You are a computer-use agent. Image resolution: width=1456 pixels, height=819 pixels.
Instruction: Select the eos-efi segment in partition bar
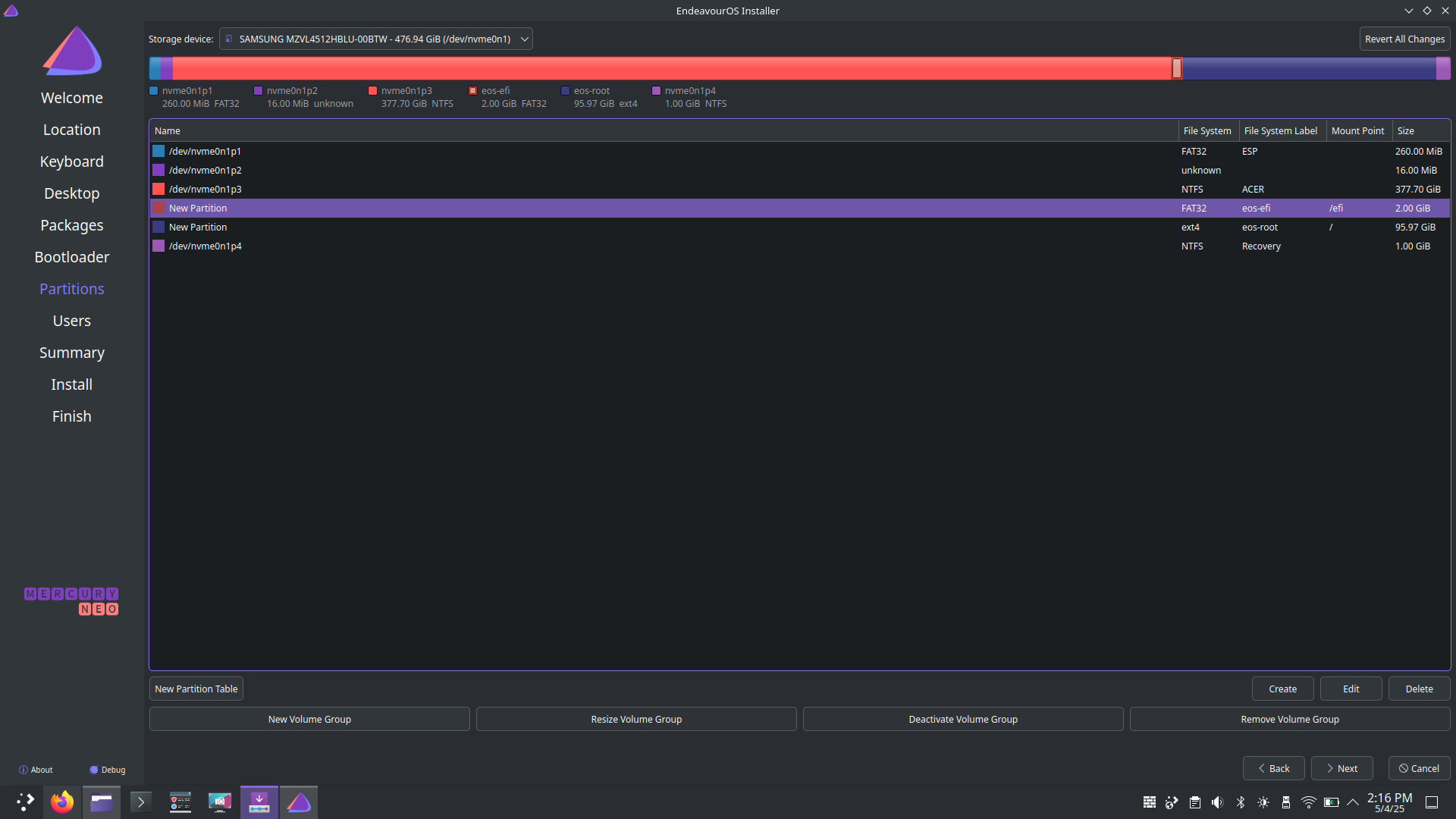pos(1177,68)
